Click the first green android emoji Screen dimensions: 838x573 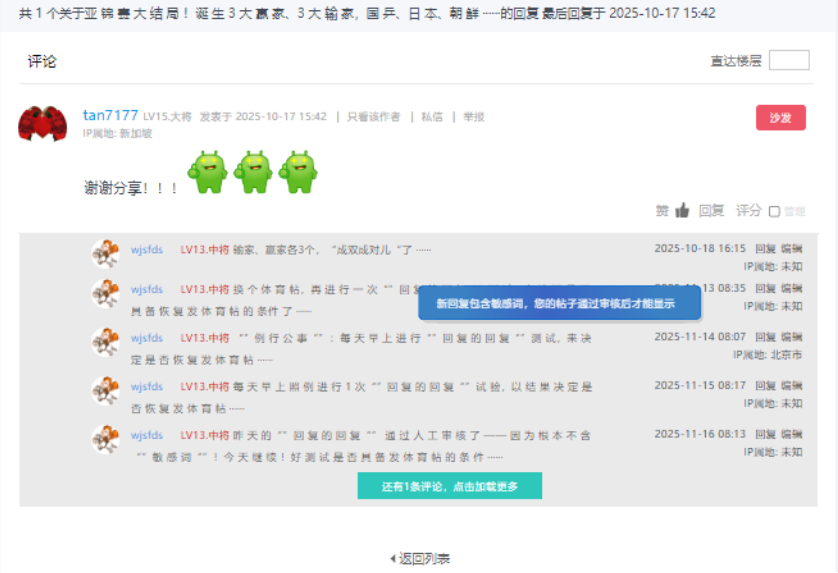[x=209, y=172]
